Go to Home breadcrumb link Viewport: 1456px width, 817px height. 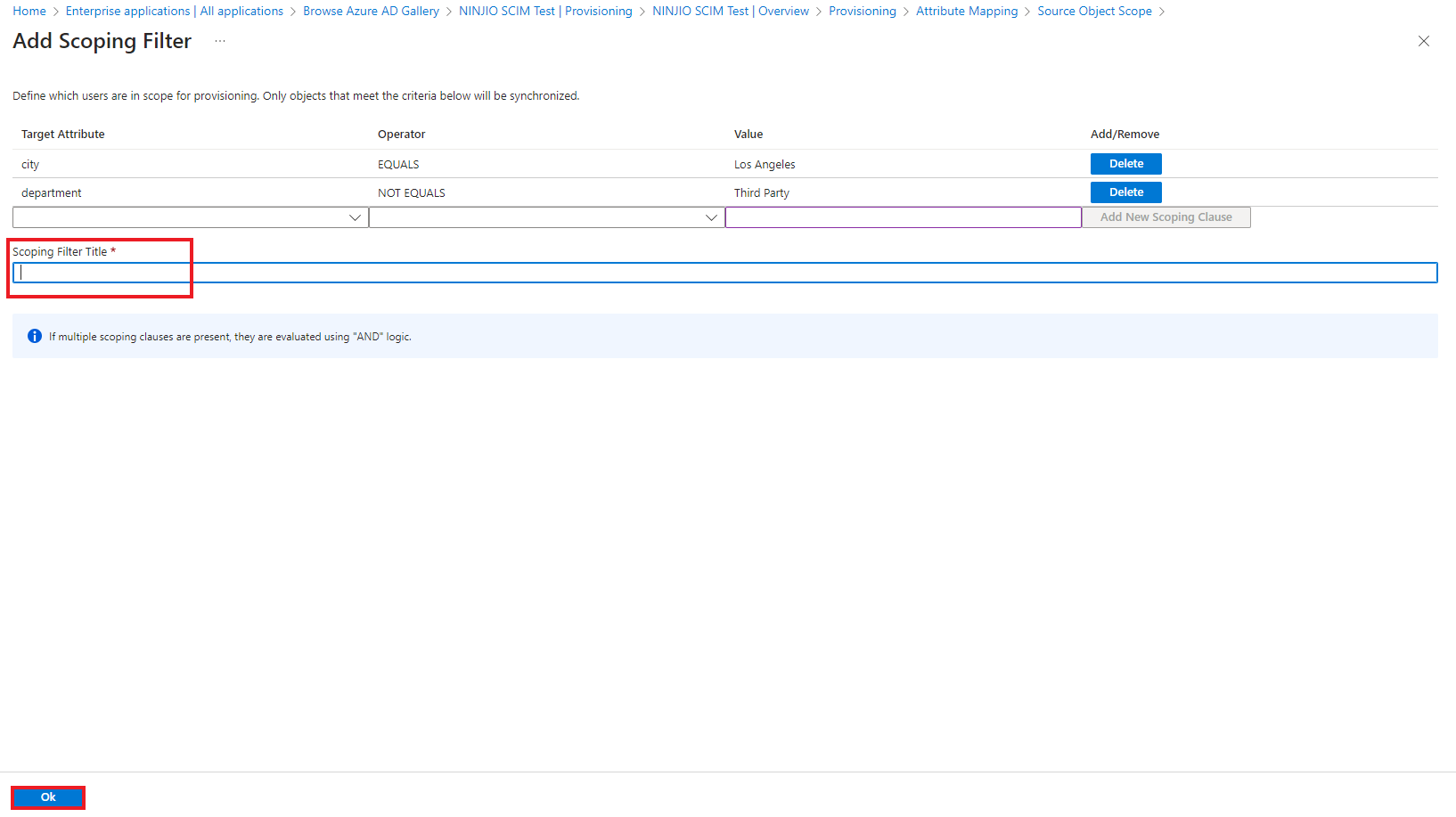pyautogui.click(x=29, y=12)
